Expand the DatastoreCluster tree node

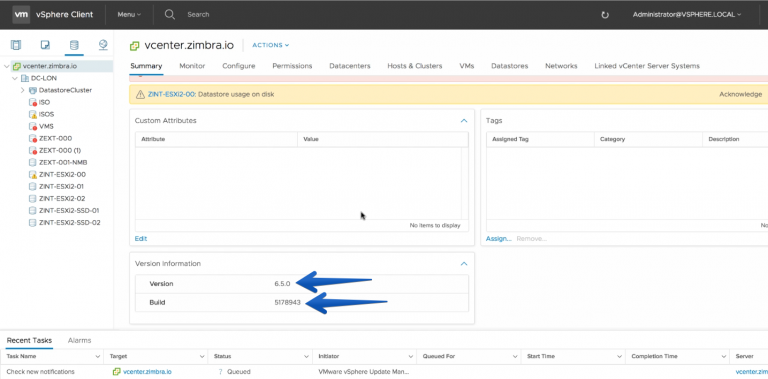(x=23, y=90)
